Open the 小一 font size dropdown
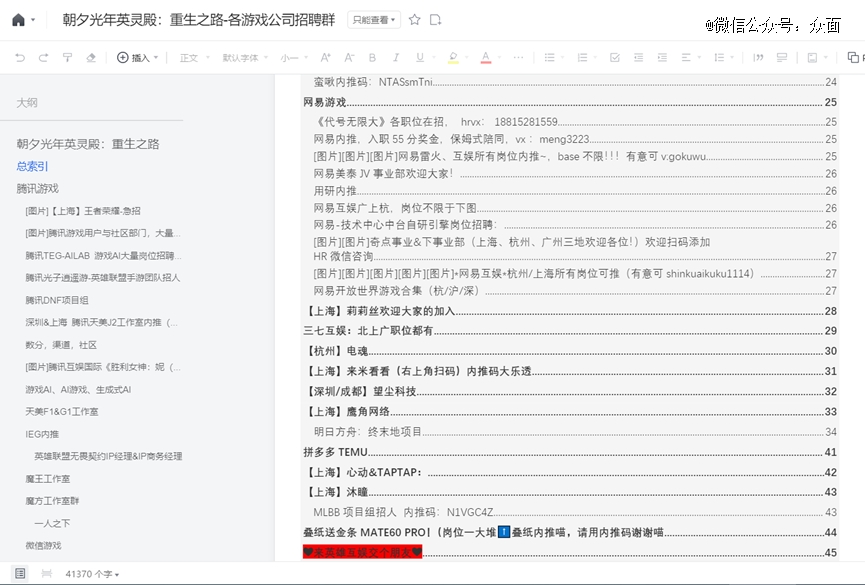 (293, 57)
